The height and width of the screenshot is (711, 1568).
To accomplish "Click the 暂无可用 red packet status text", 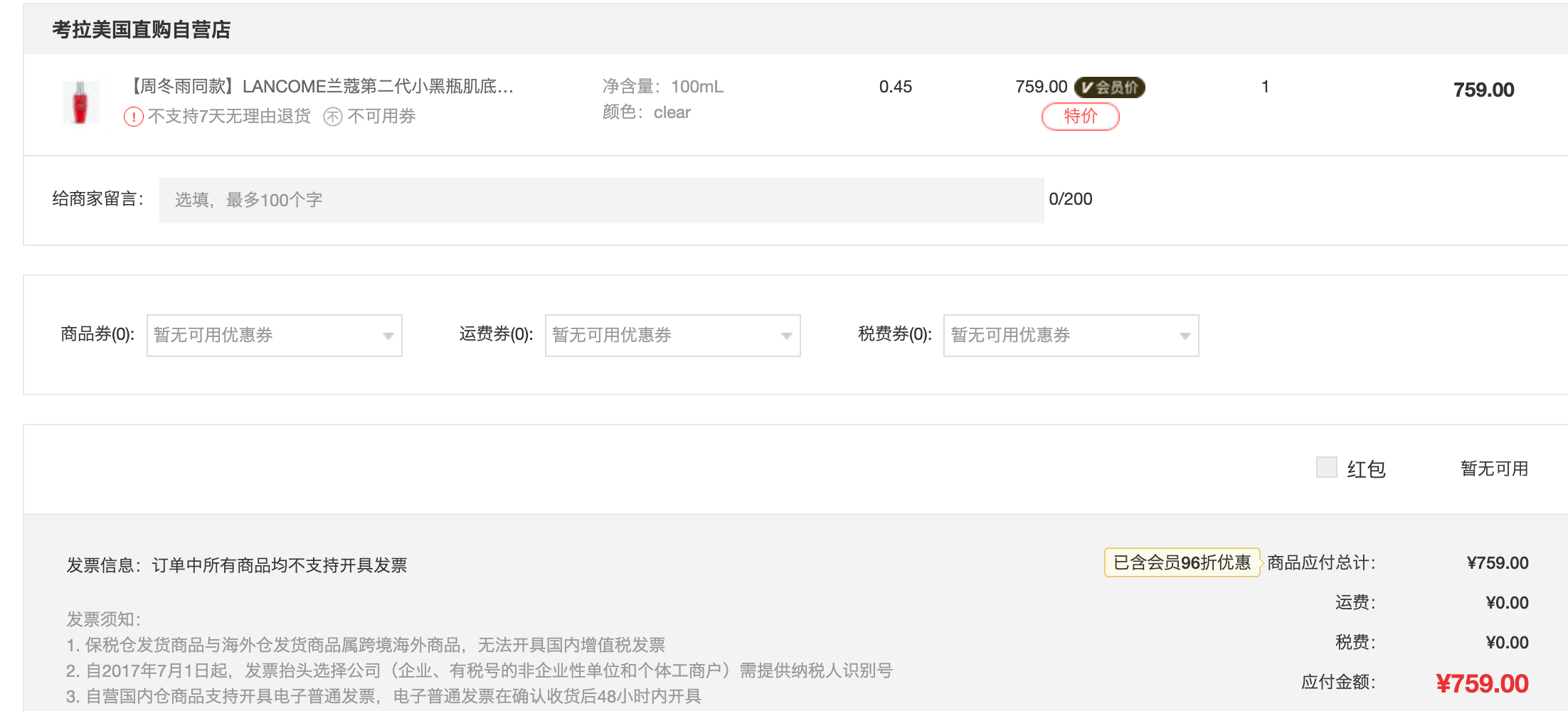I will [1495, 469].
